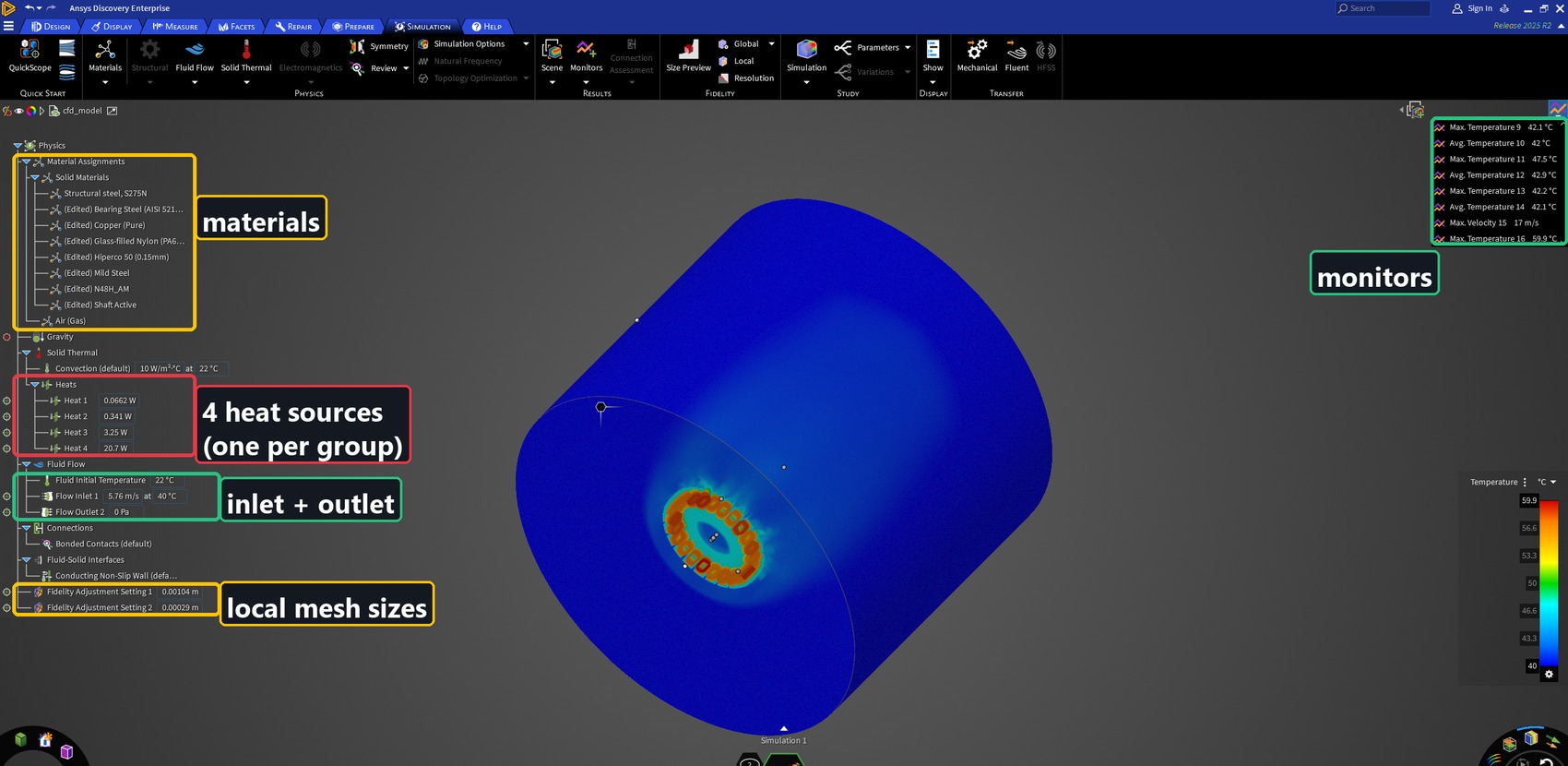Switch to the Measure tab

point(175,27)
